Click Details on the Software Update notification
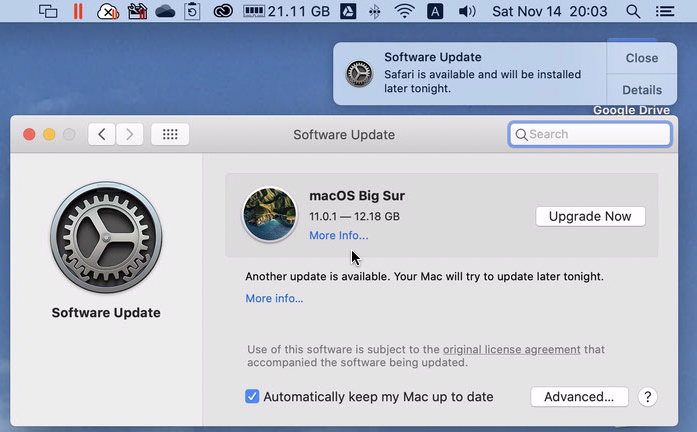The image size is (697, 432). point(642,90)
